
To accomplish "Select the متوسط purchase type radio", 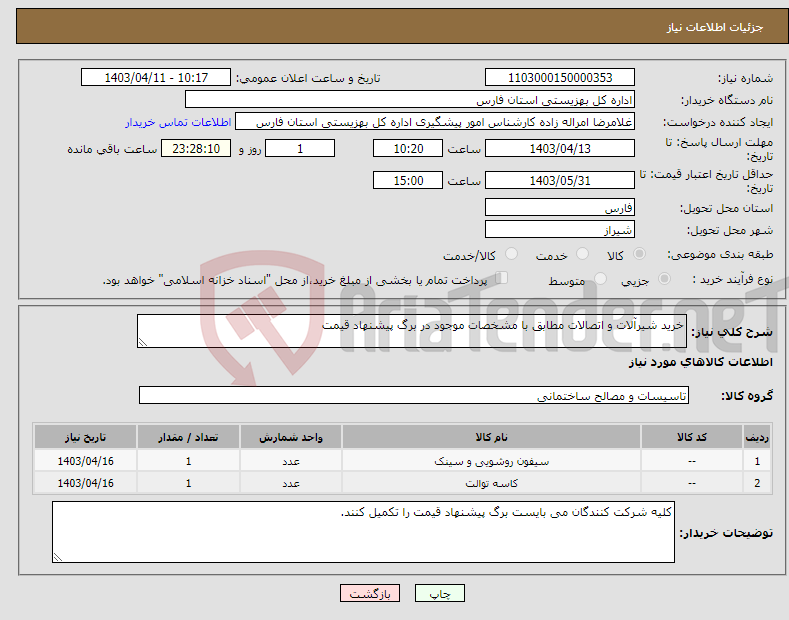I will point(600,279).
